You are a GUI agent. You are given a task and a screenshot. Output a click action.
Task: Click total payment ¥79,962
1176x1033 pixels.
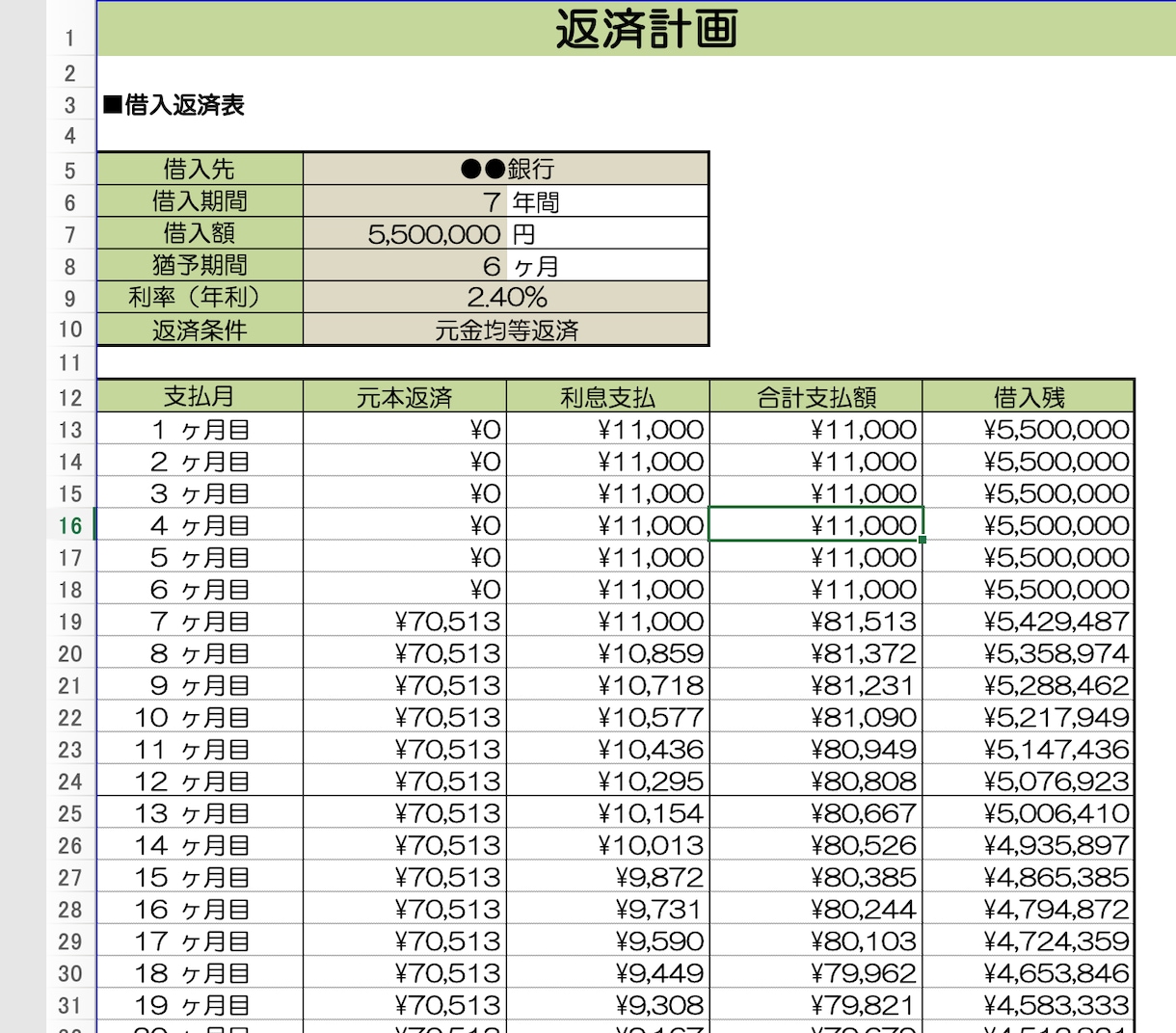(x=816, y=973)
